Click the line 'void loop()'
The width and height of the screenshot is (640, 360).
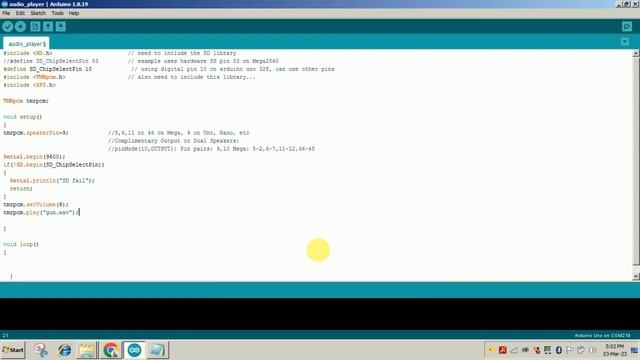tap(21, 244)
